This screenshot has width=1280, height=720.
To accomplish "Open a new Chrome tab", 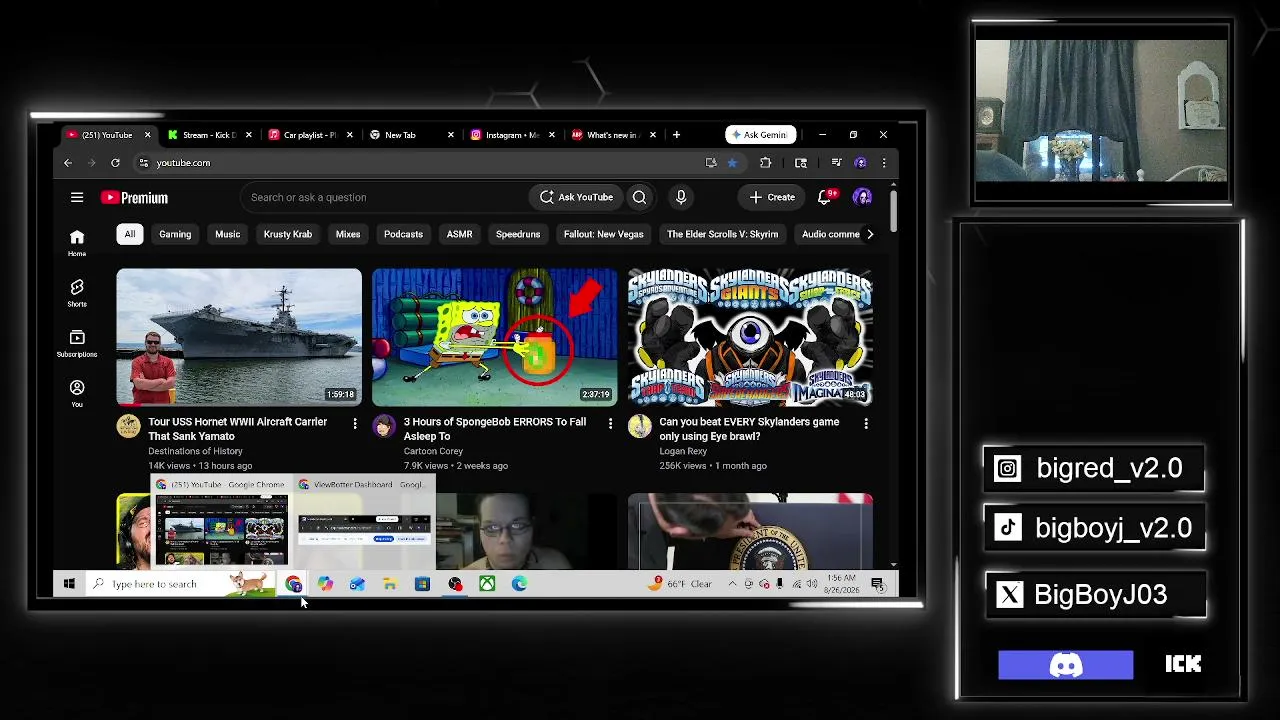I will [x=676, y=135].
